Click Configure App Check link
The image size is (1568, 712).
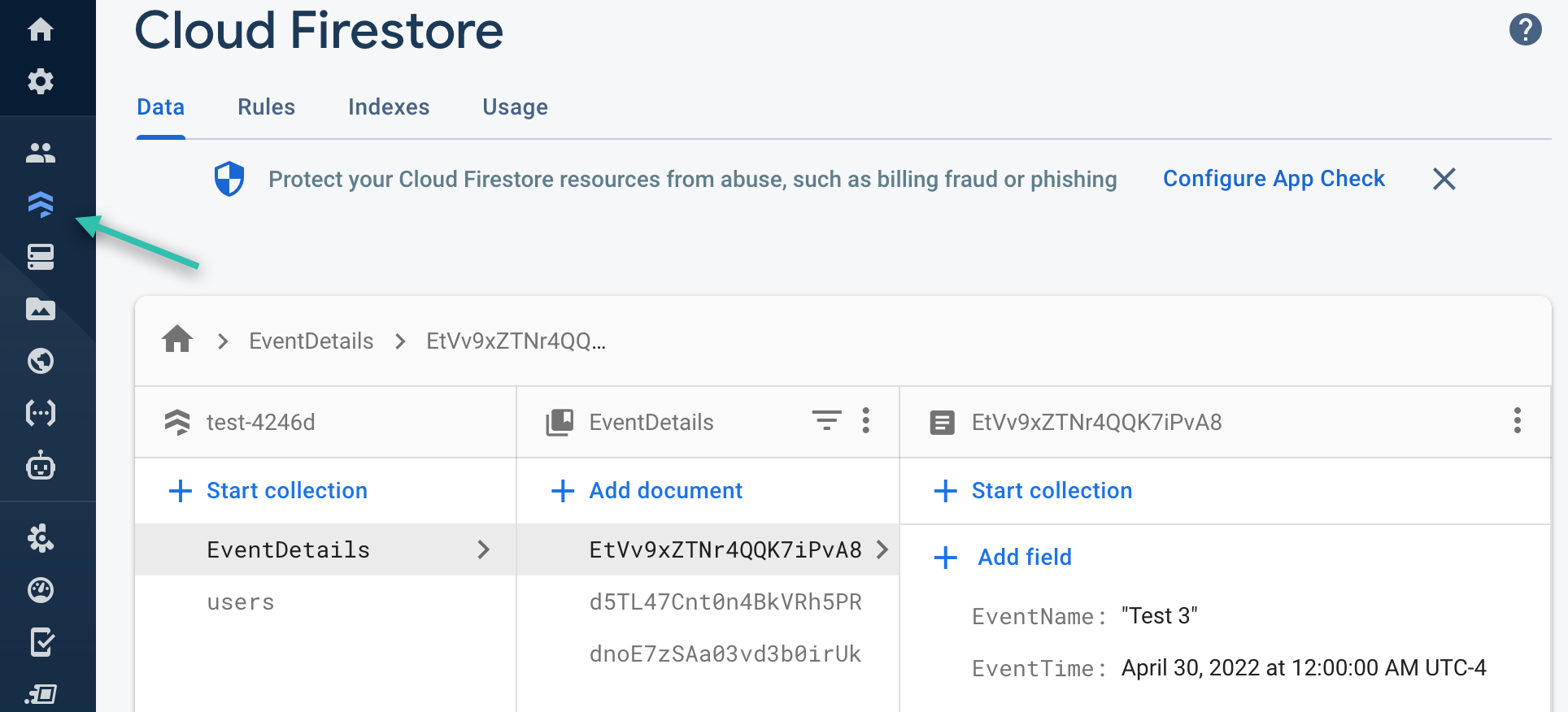(x=1274, y=179)
